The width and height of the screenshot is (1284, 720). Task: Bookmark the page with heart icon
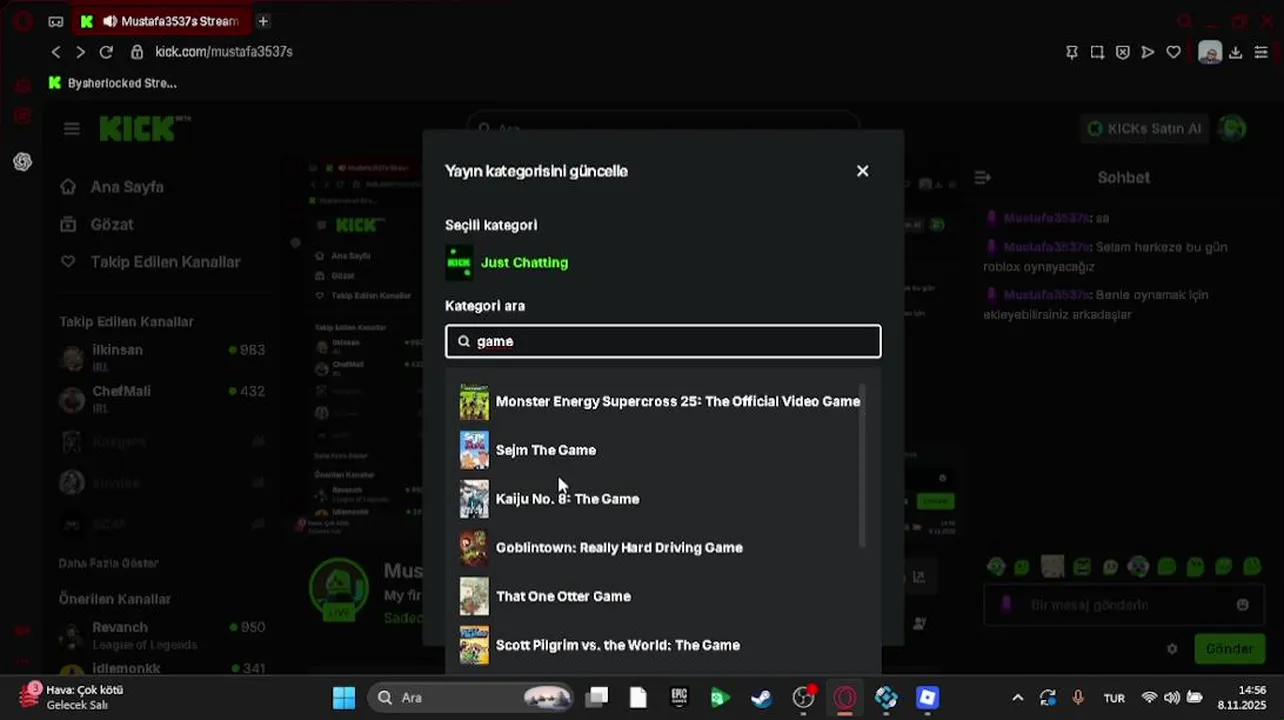pos(1174,52)
